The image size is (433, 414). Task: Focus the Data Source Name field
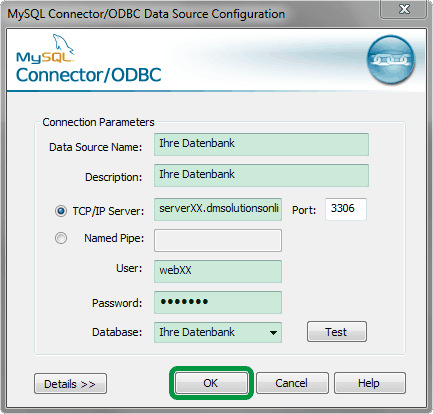coord(261,144)
